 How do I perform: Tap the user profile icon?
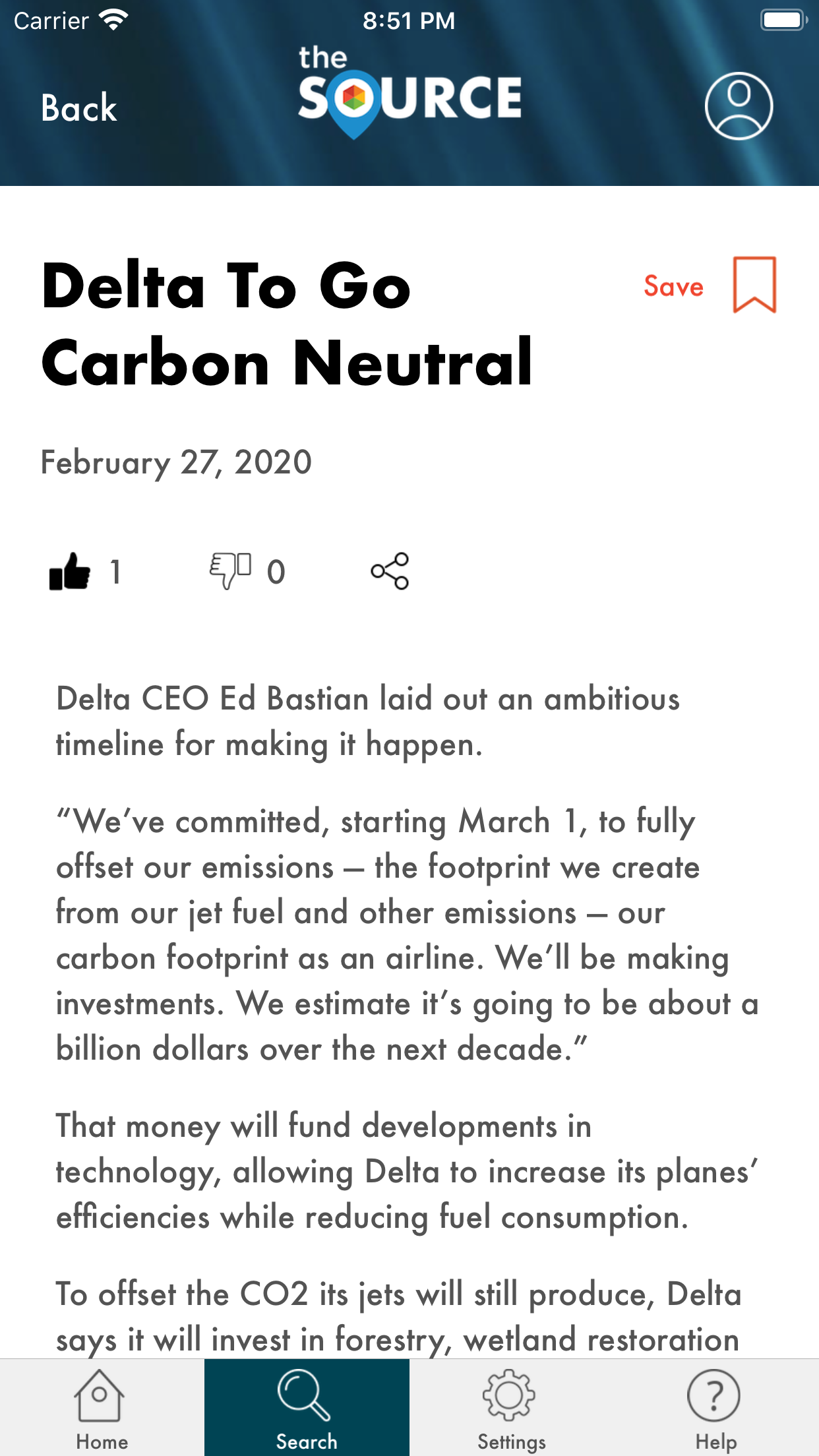[739, 106]
